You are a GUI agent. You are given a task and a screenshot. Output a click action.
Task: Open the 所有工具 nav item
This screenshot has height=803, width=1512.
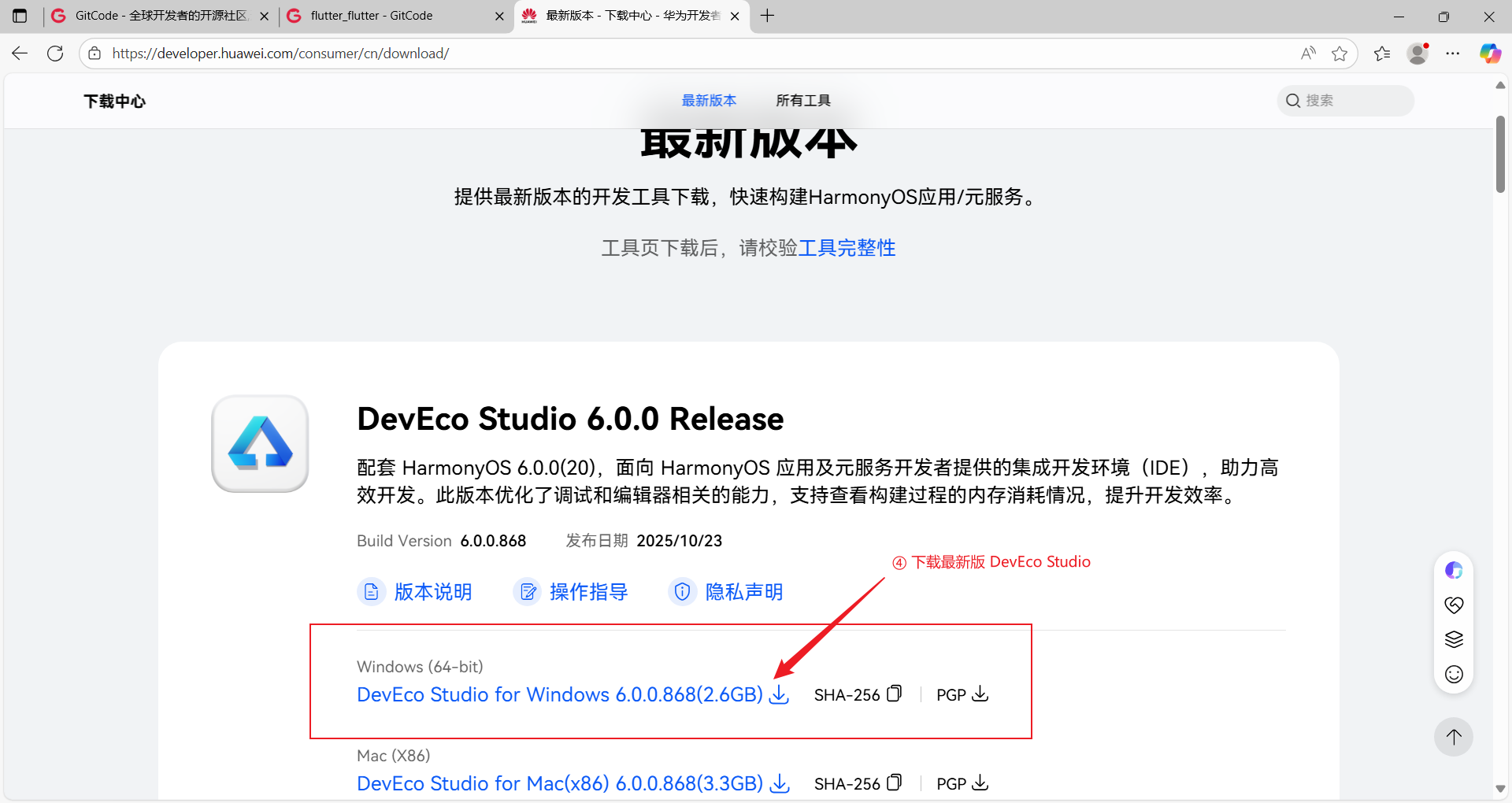tap(803, 101)
